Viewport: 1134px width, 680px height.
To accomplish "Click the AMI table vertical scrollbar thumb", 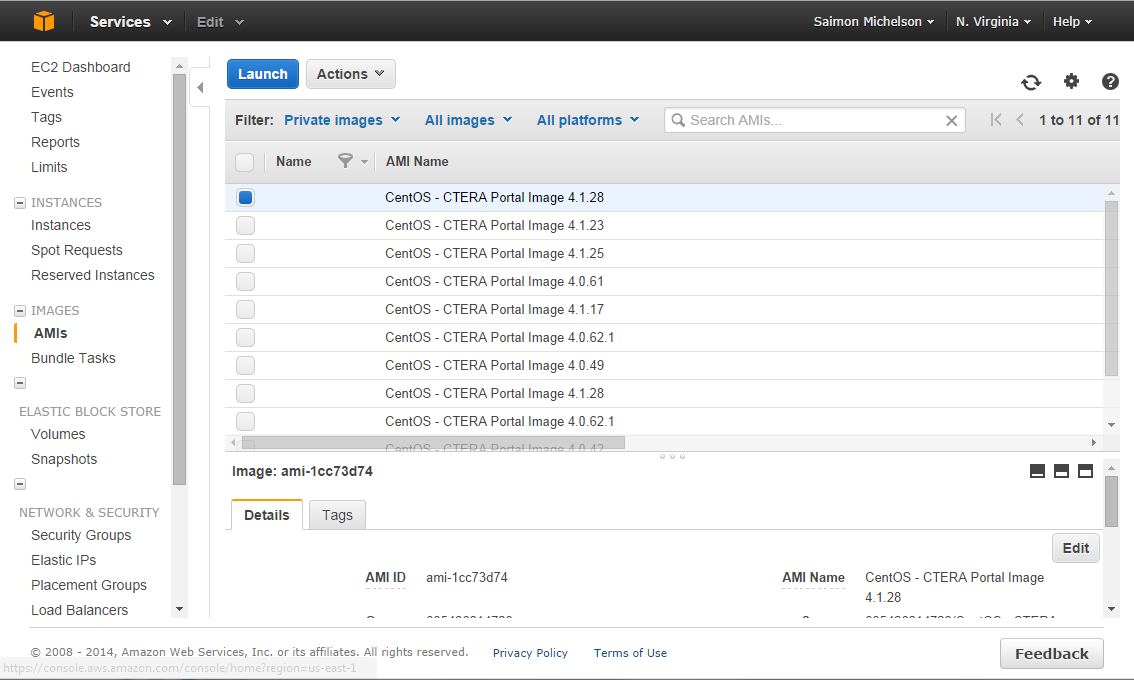I will point(1111,289).
